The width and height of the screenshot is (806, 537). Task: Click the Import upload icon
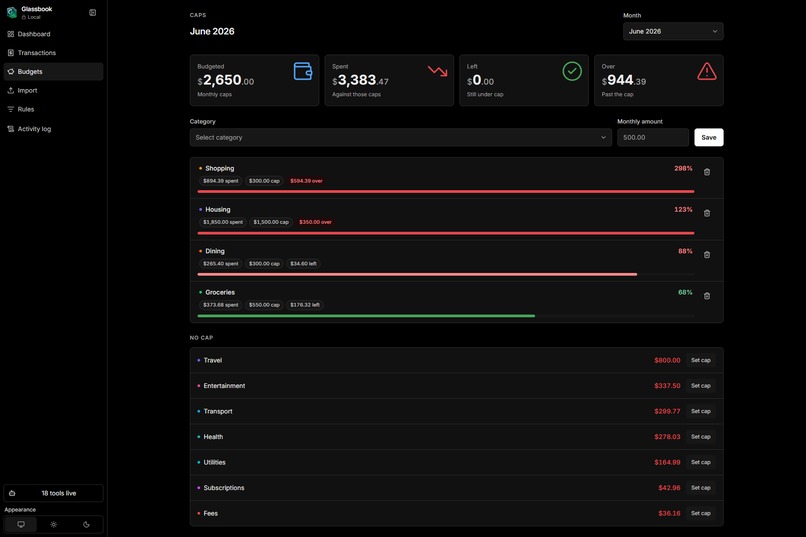point(11,90)
